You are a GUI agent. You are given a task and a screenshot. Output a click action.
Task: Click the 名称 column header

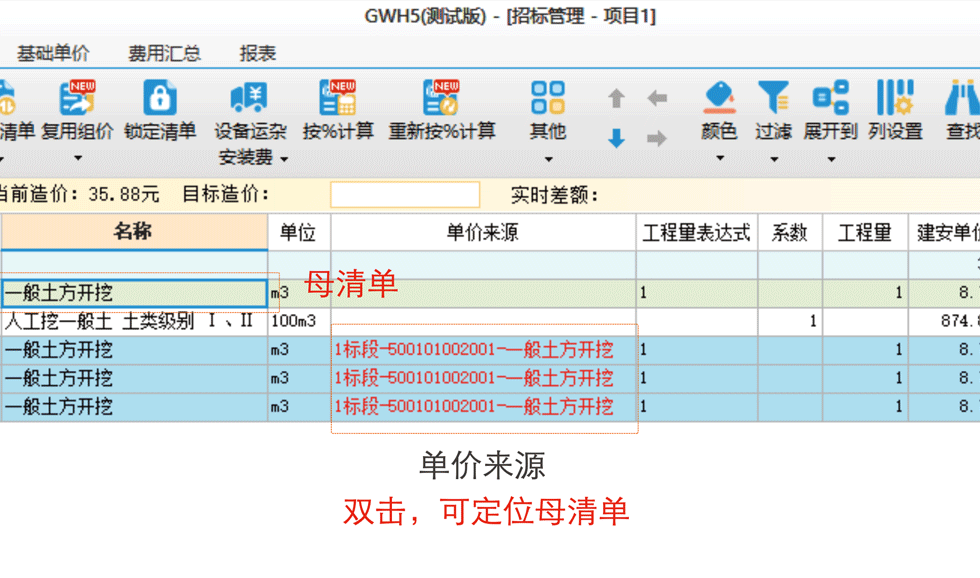tap(133, 233)
